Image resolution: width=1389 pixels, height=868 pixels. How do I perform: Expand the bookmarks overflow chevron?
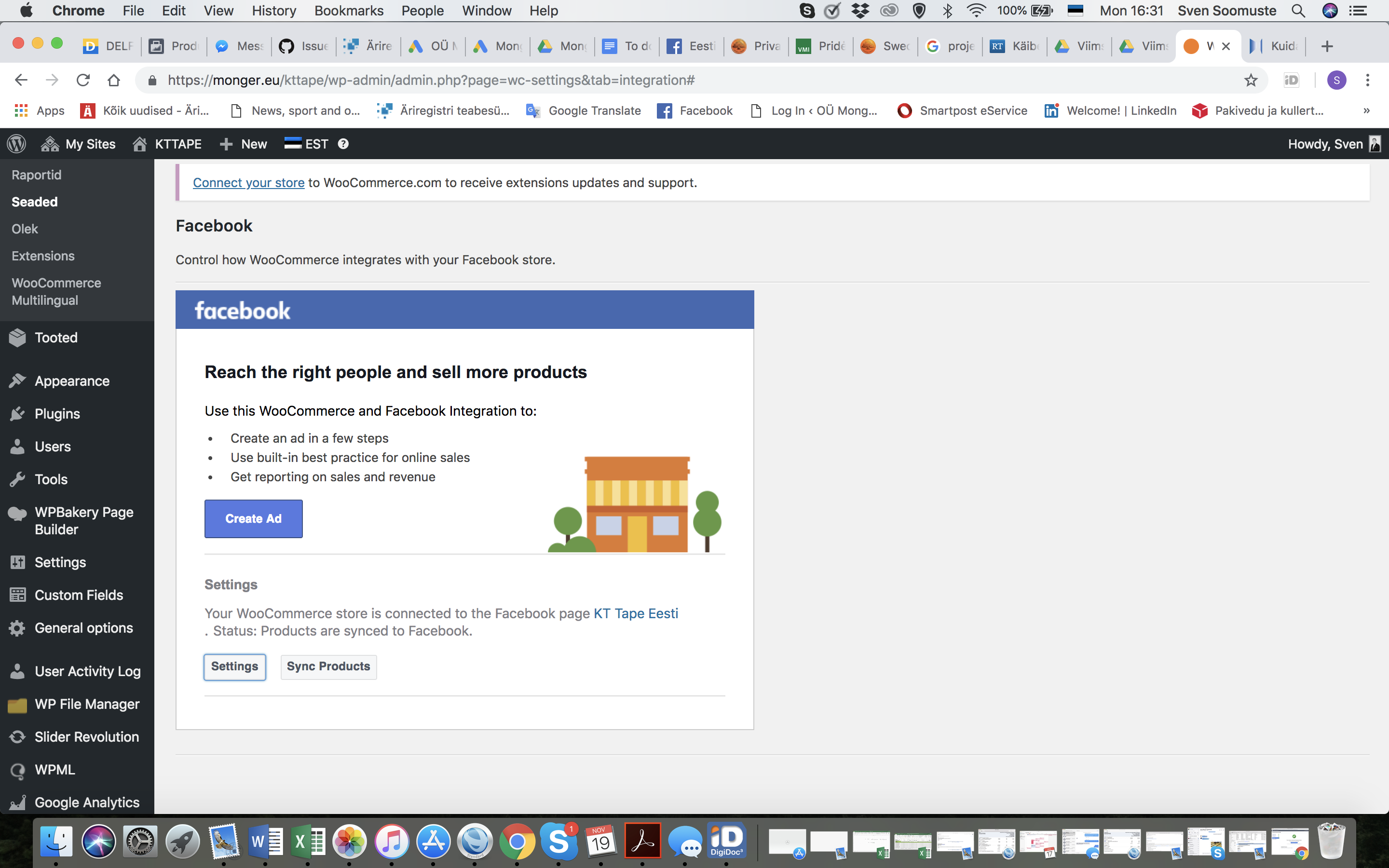(x=1367, y=110)
